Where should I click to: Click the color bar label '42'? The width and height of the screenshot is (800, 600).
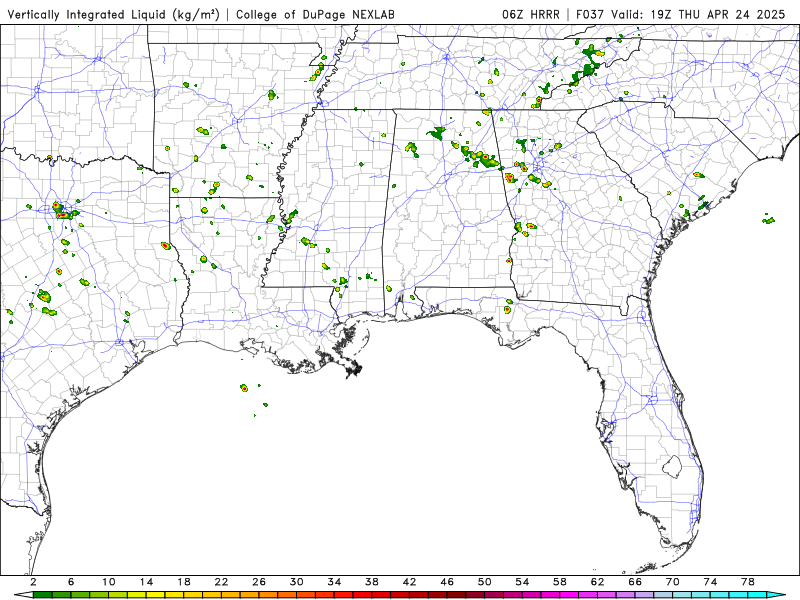point(410,582)
